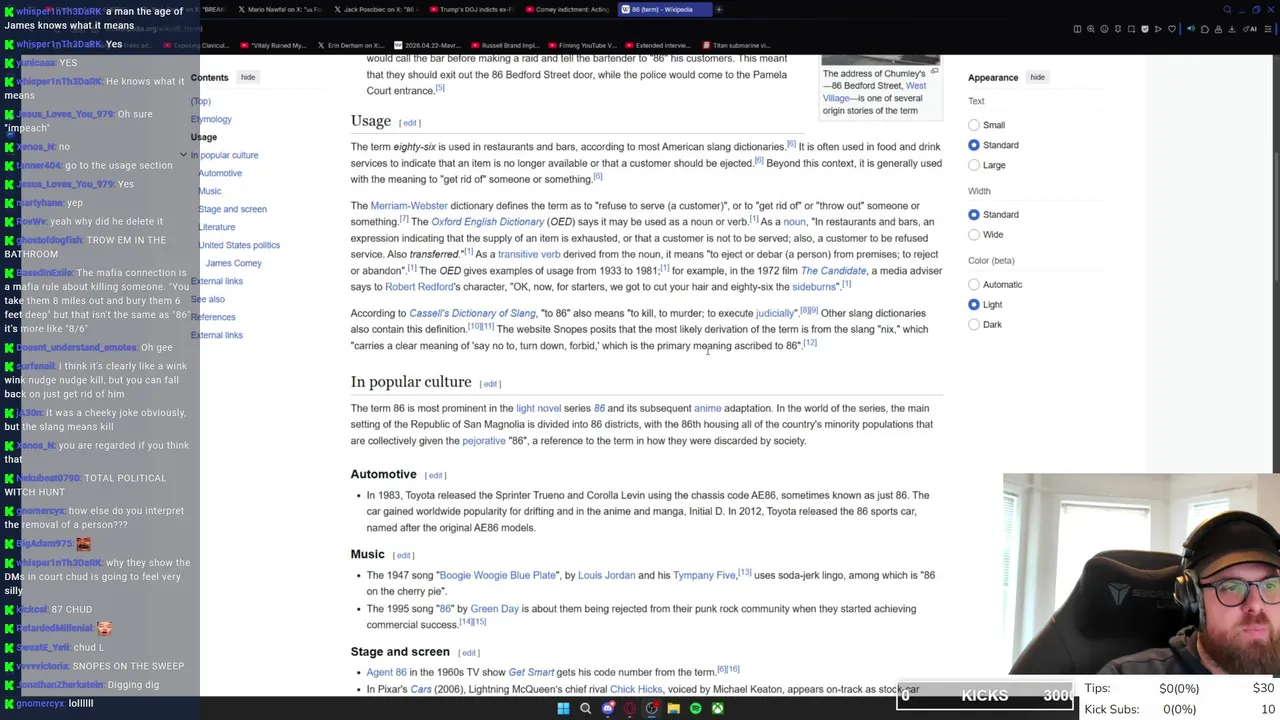Viewport: 1280px width, 720px height.
Task: Click the split screen icon in browser toolbar
Action: 1077,29
